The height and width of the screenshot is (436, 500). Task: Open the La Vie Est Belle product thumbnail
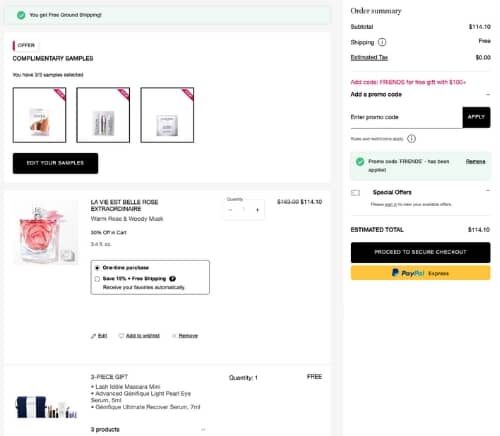pos(46,233)
